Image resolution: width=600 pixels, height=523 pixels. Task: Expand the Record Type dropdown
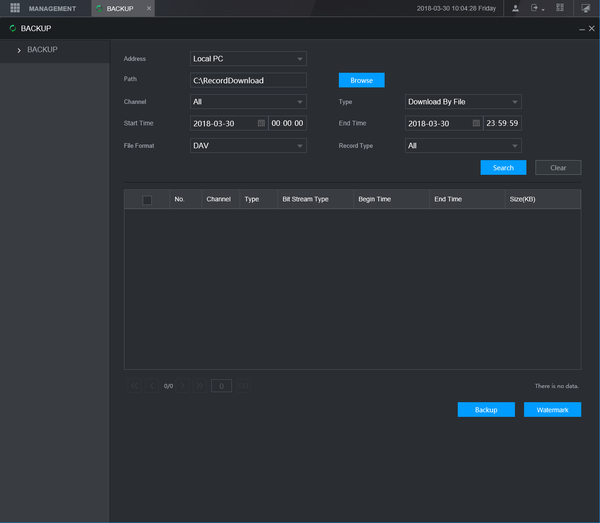pyautogui.click(x=463, y=145)
